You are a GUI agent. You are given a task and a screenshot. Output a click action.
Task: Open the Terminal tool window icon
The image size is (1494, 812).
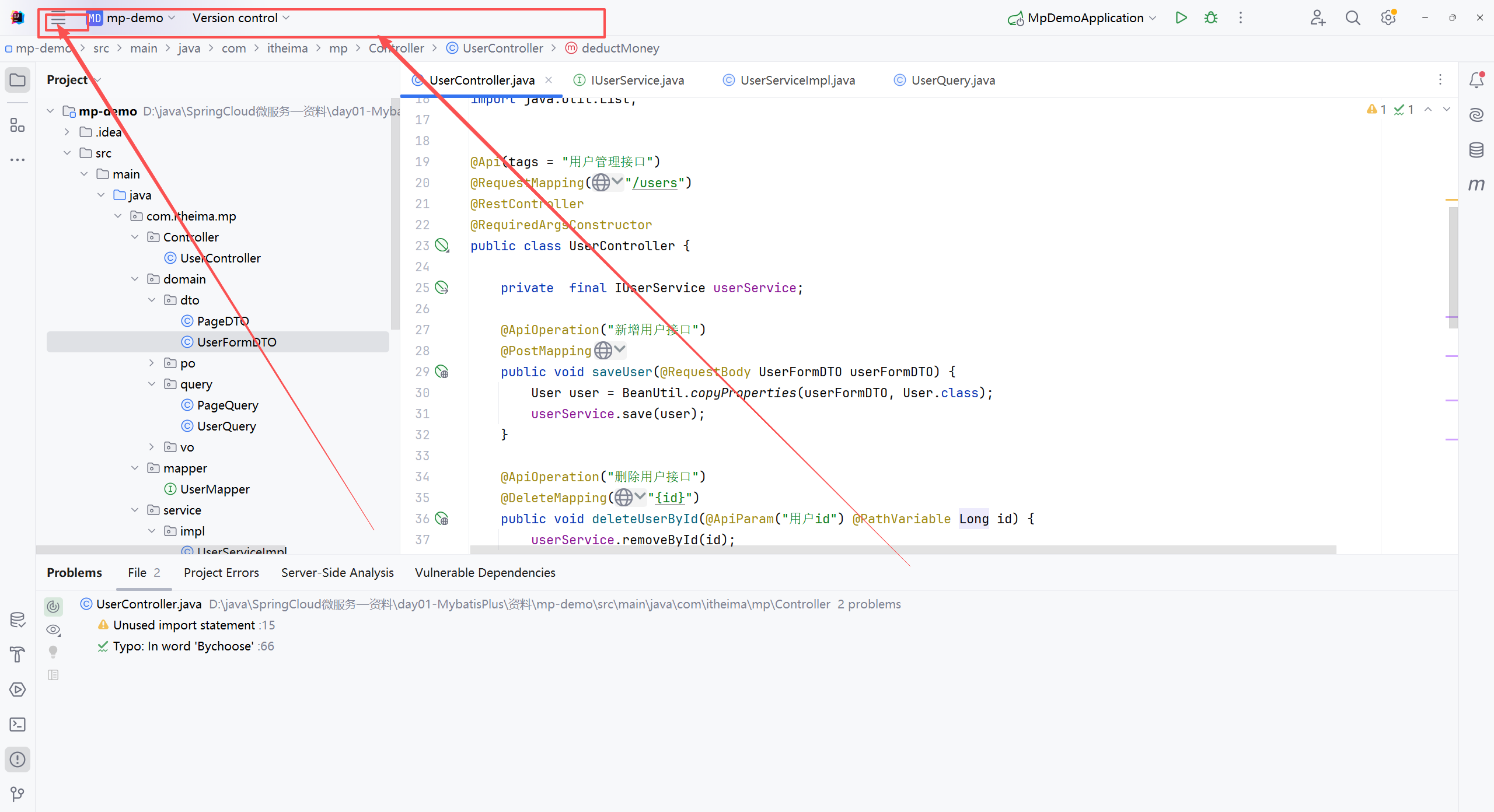(18, 724)
